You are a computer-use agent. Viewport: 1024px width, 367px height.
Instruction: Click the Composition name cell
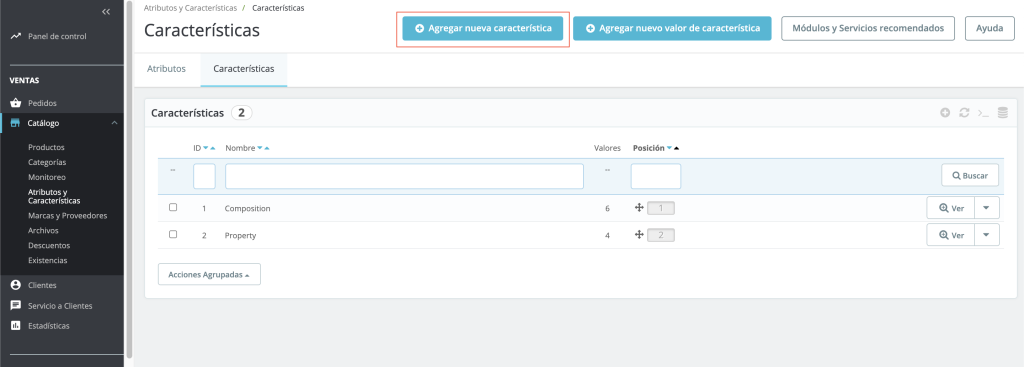(248, 208)
